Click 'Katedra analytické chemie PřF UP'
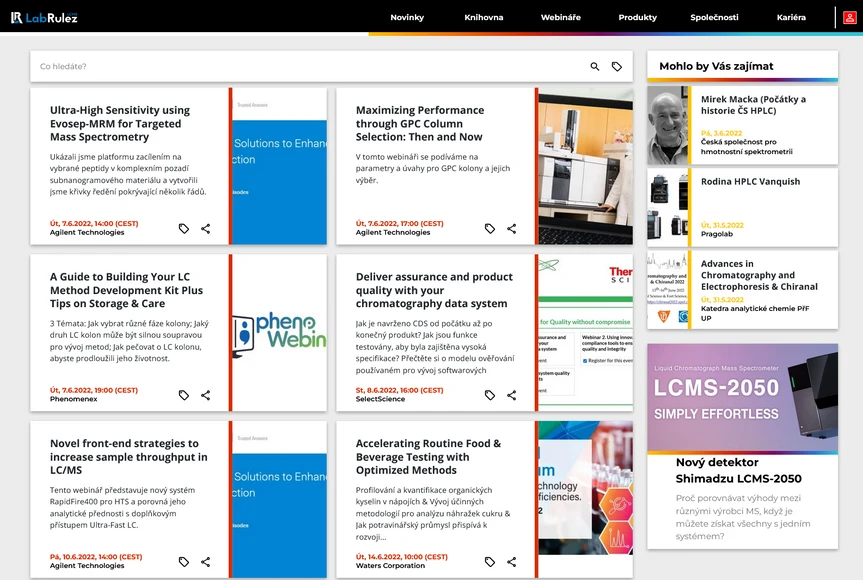The image size is (863, 580). [755, 313]
